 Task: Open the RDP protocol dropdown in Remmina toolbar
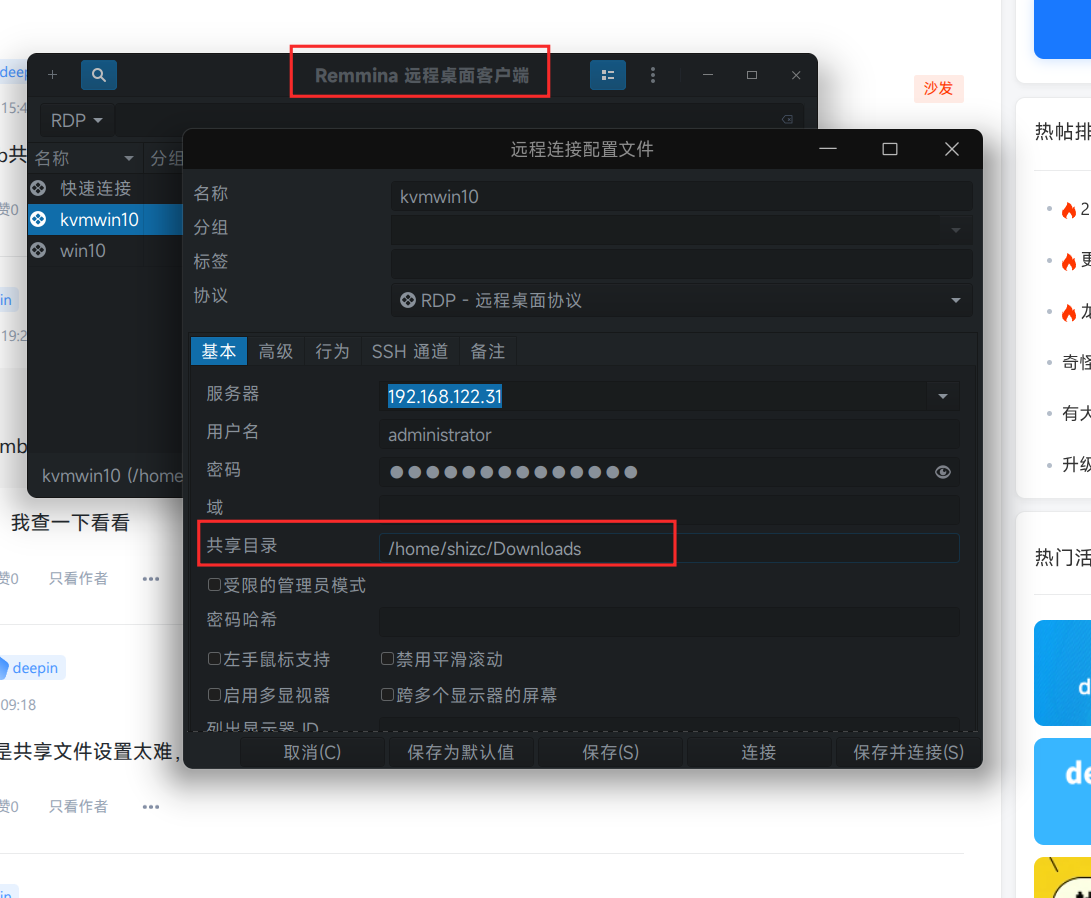point(77,120)
